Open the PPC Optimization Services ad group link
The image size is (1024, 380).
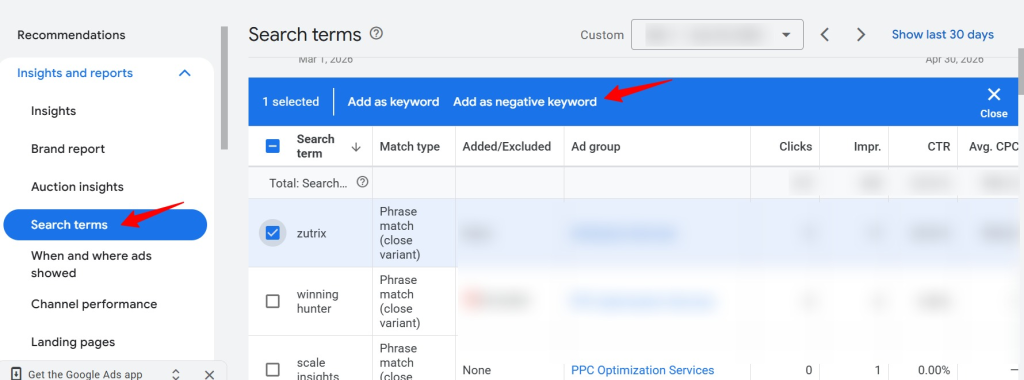pos(643,370)
